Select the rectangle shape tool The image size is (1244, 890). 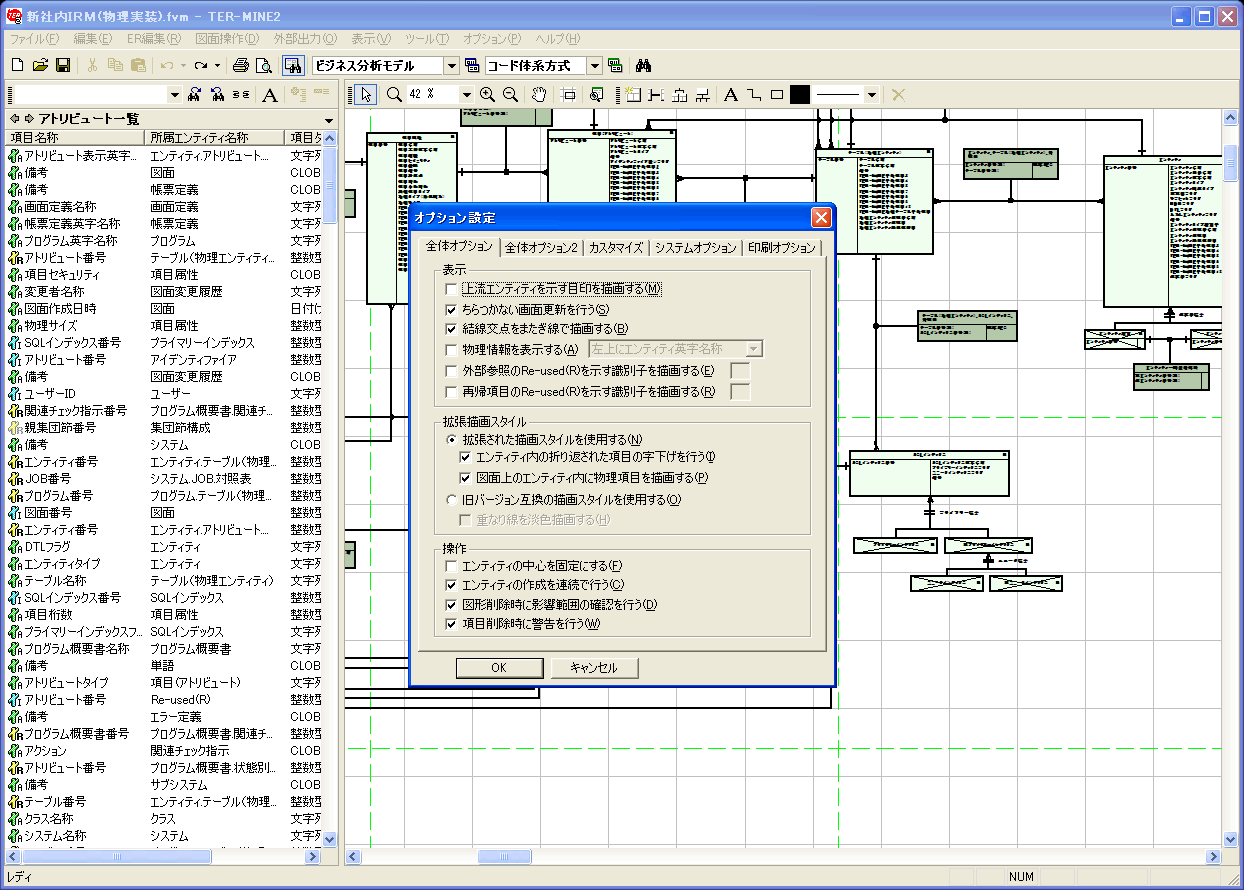click(777, 94)
